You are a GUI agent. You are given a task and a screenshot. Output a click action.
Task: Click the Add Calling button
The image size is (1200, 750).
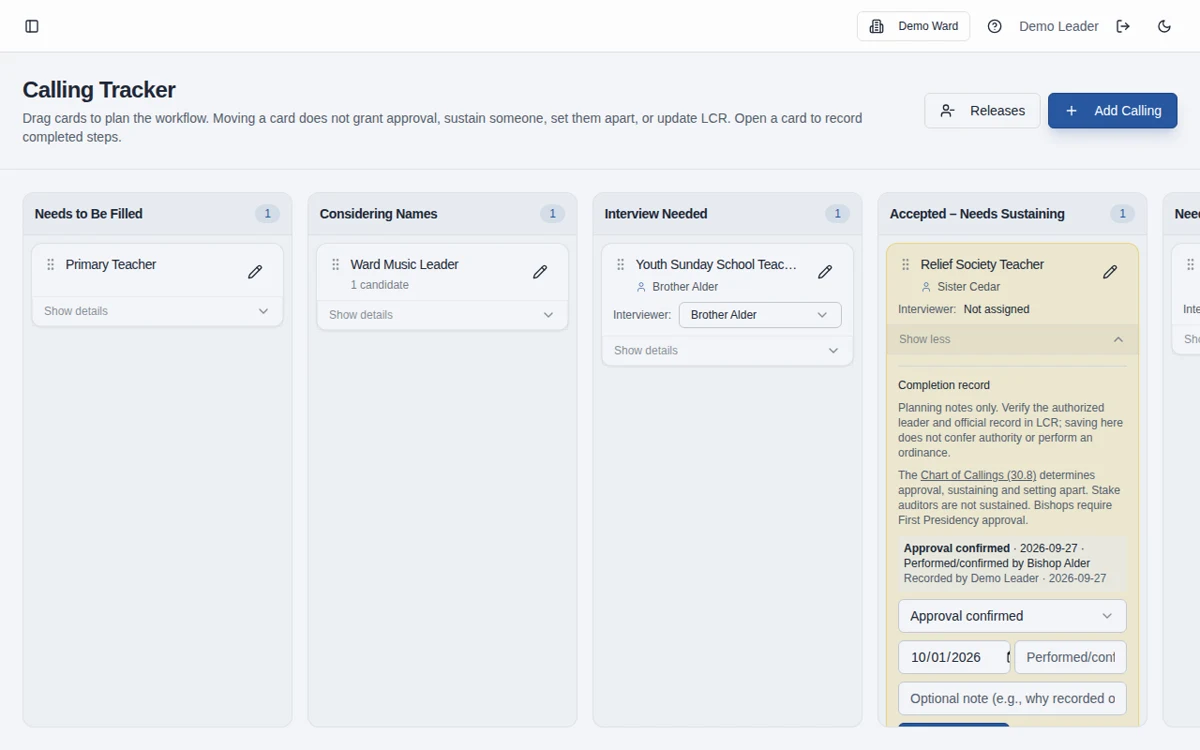1112,111
